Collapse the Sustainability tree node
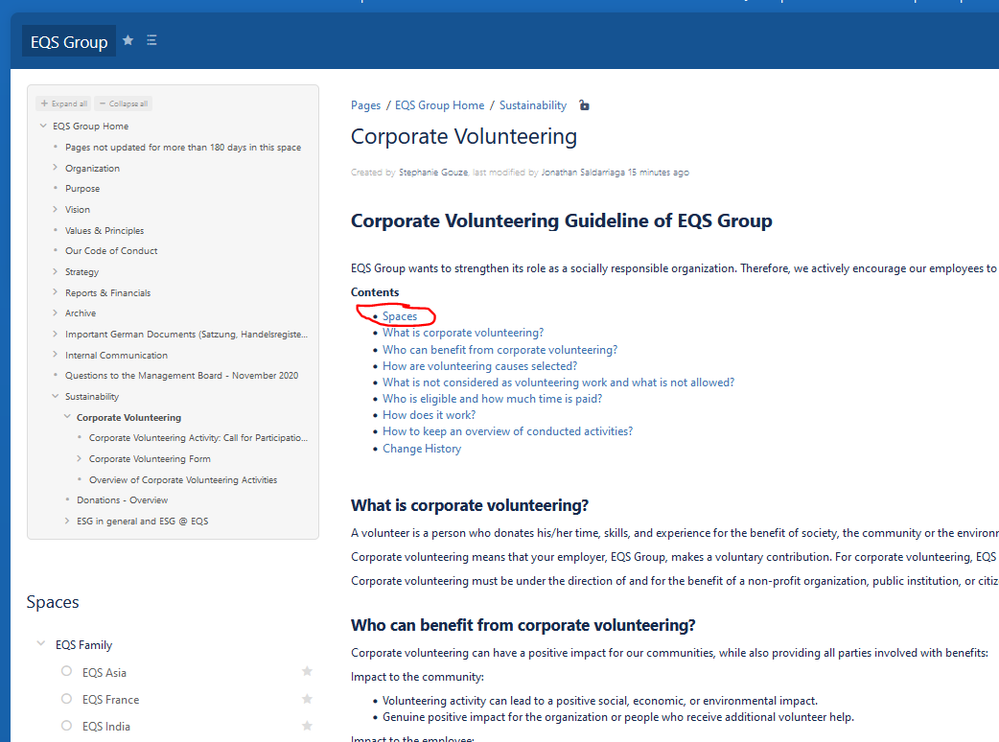999x742 pixels. tap(55, 396)
